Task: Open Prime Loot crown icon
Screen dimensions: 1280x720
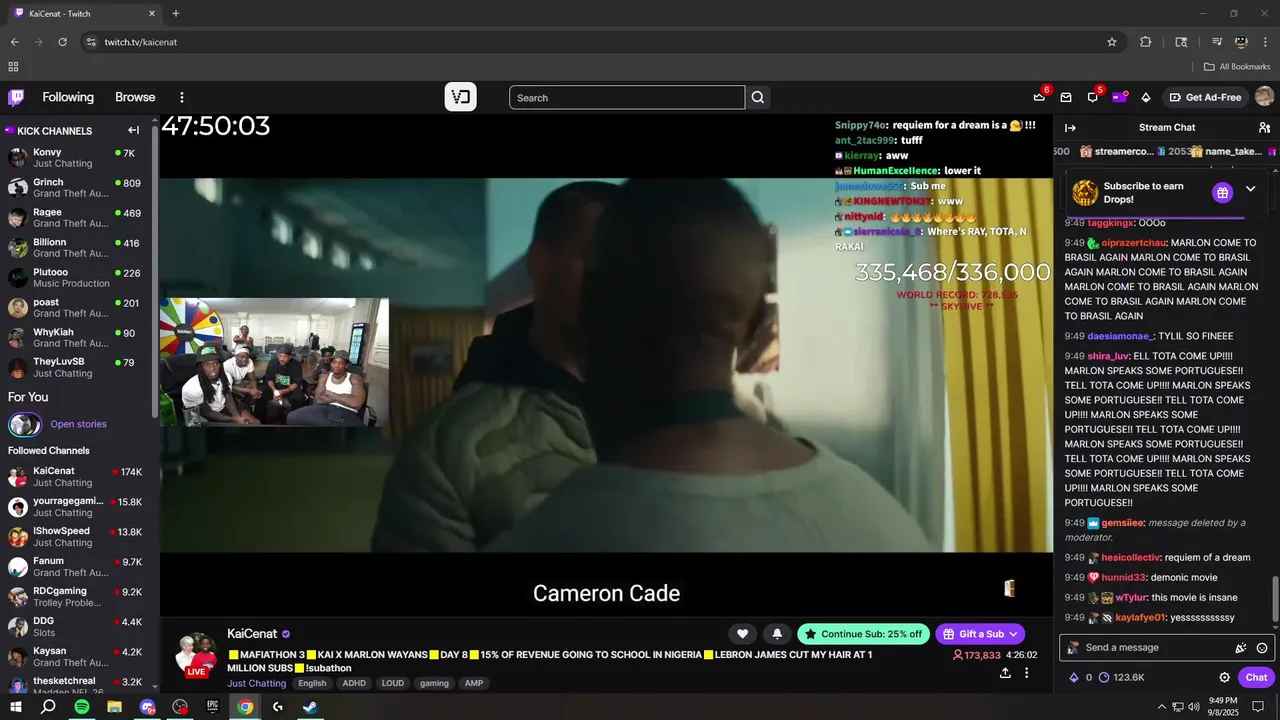Action: point(1040,97)
